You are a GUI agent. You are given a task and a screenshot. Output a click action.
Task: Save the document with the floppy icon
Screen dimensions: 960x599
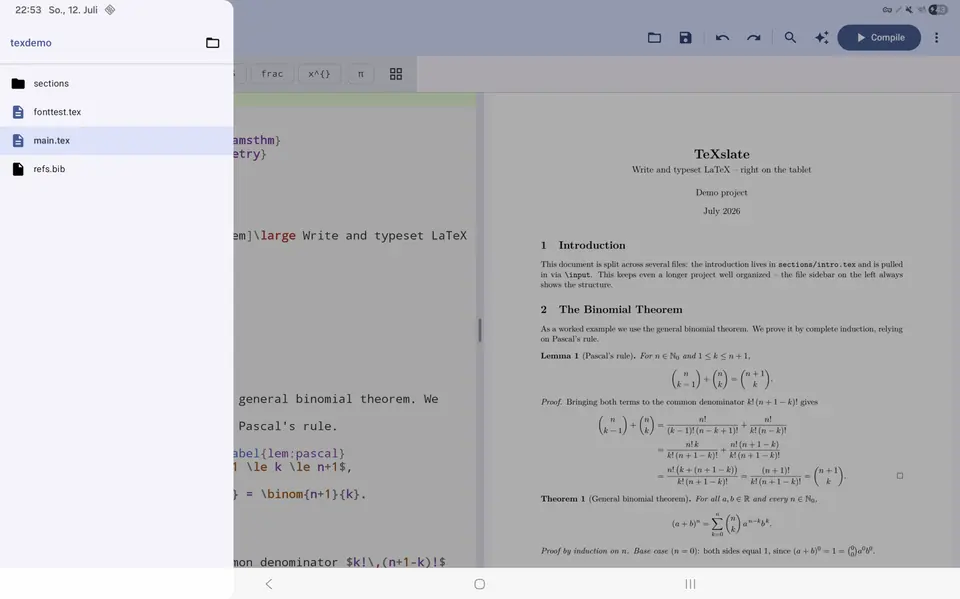(x=685, y=38)
